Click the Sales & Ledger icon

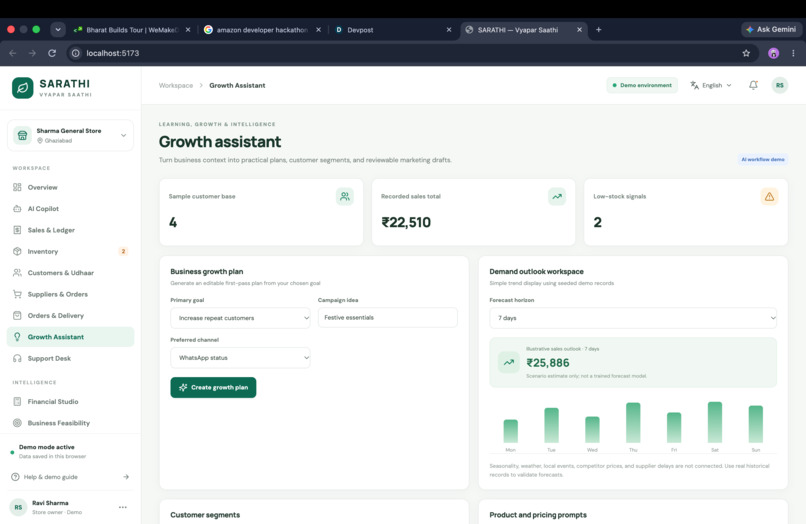point(17,230)
